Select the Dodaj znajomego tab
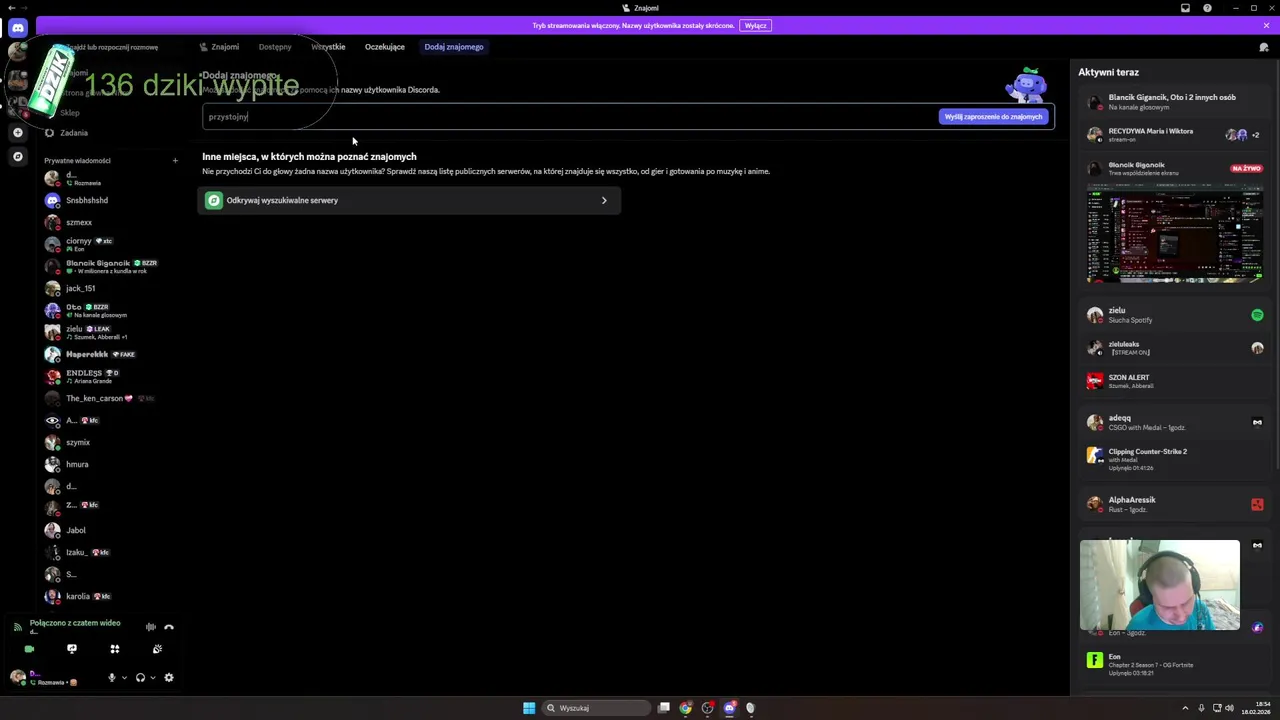This screenshot has height=720, width=1280. (x=453, y=47)
